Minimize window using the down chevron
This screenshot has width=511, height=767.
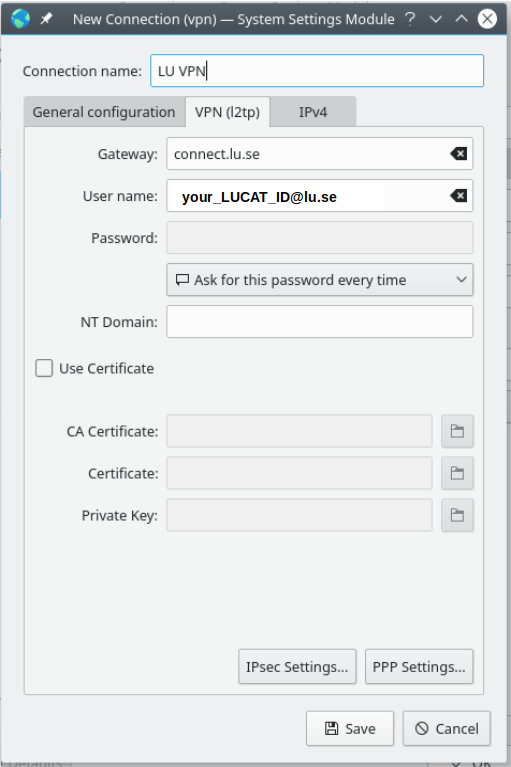[x=436, y=19]
